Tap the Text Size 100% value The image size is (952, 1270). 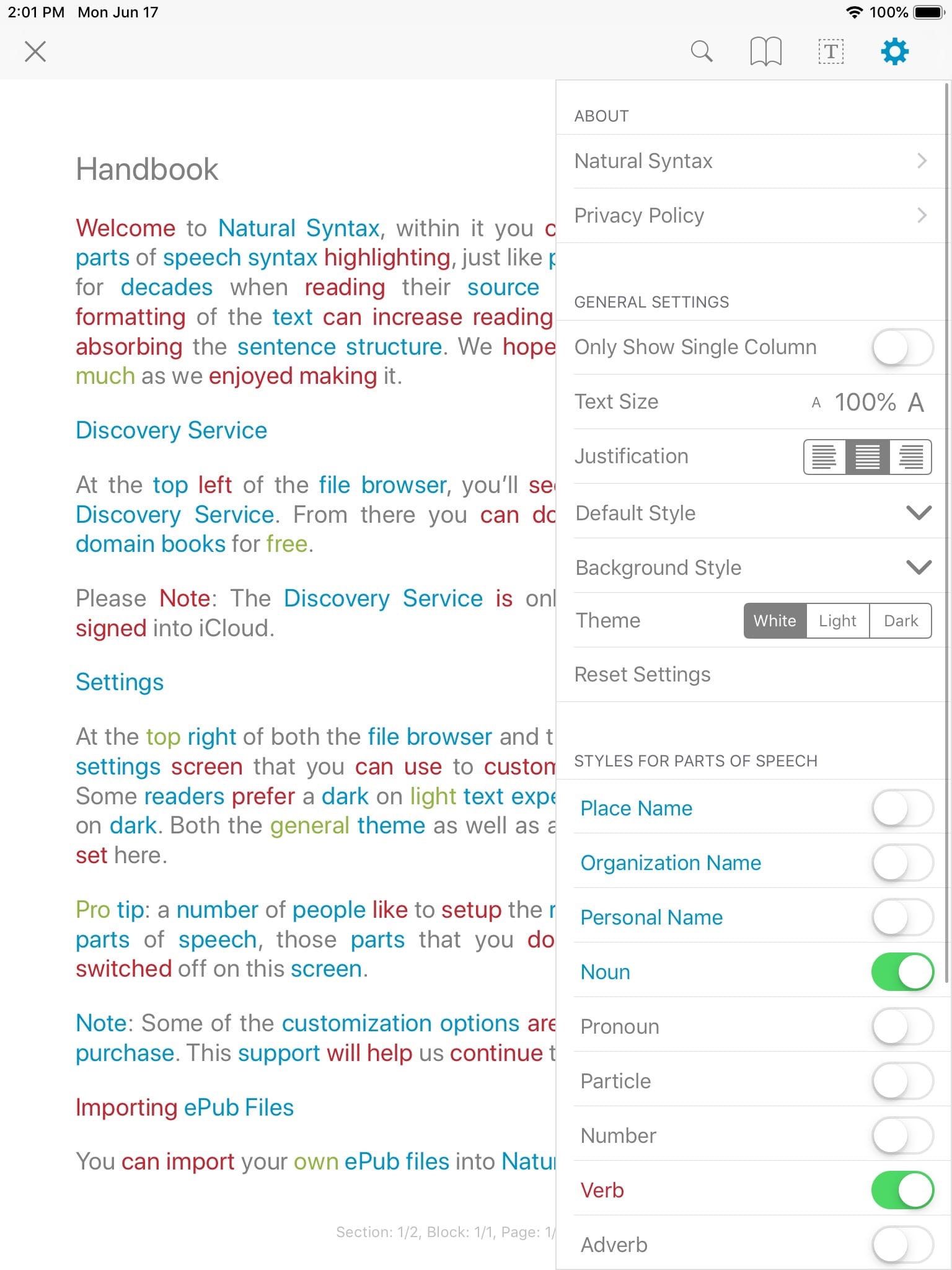[x=865, y=402]
